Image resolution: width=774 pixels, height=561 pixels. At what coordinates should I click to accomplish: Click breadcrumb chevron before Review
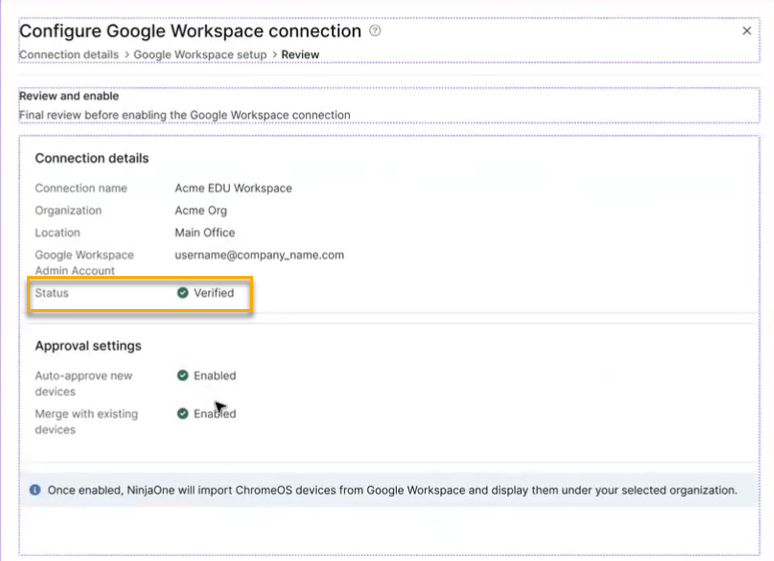[274, 54]
